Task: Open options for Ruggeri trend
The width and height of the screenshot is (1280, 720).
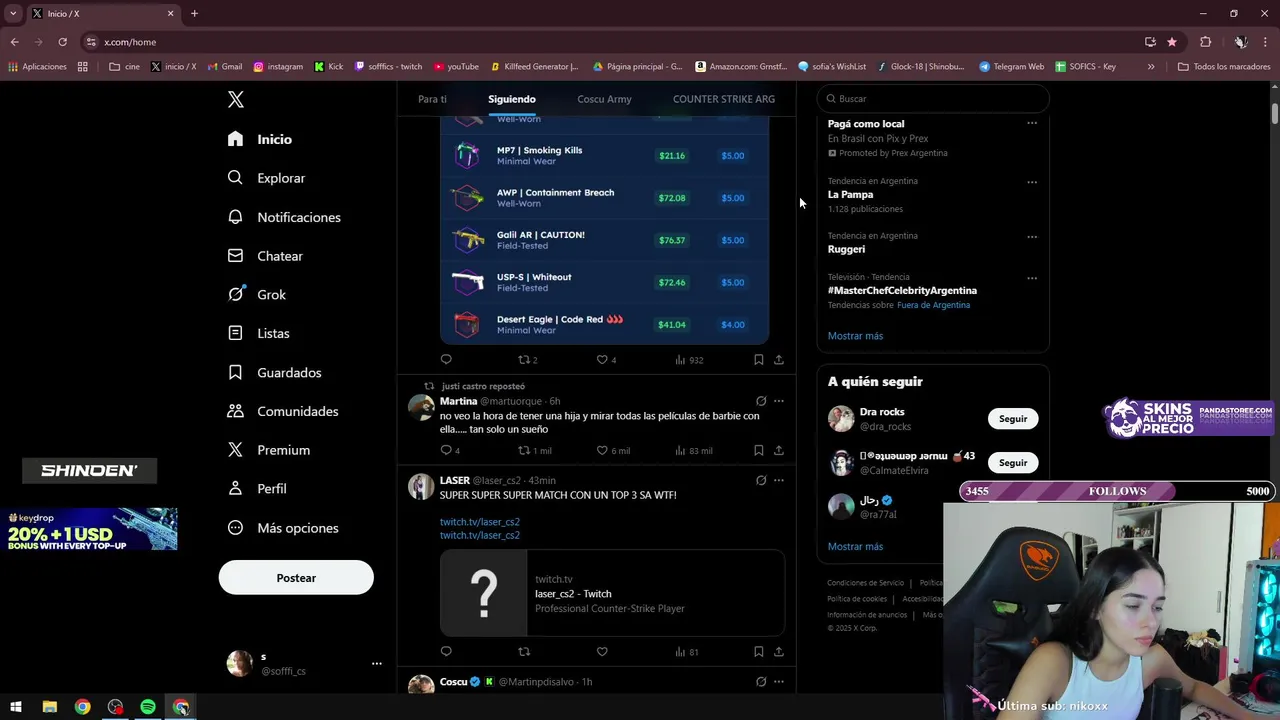Action: [x=1032, y=237]
